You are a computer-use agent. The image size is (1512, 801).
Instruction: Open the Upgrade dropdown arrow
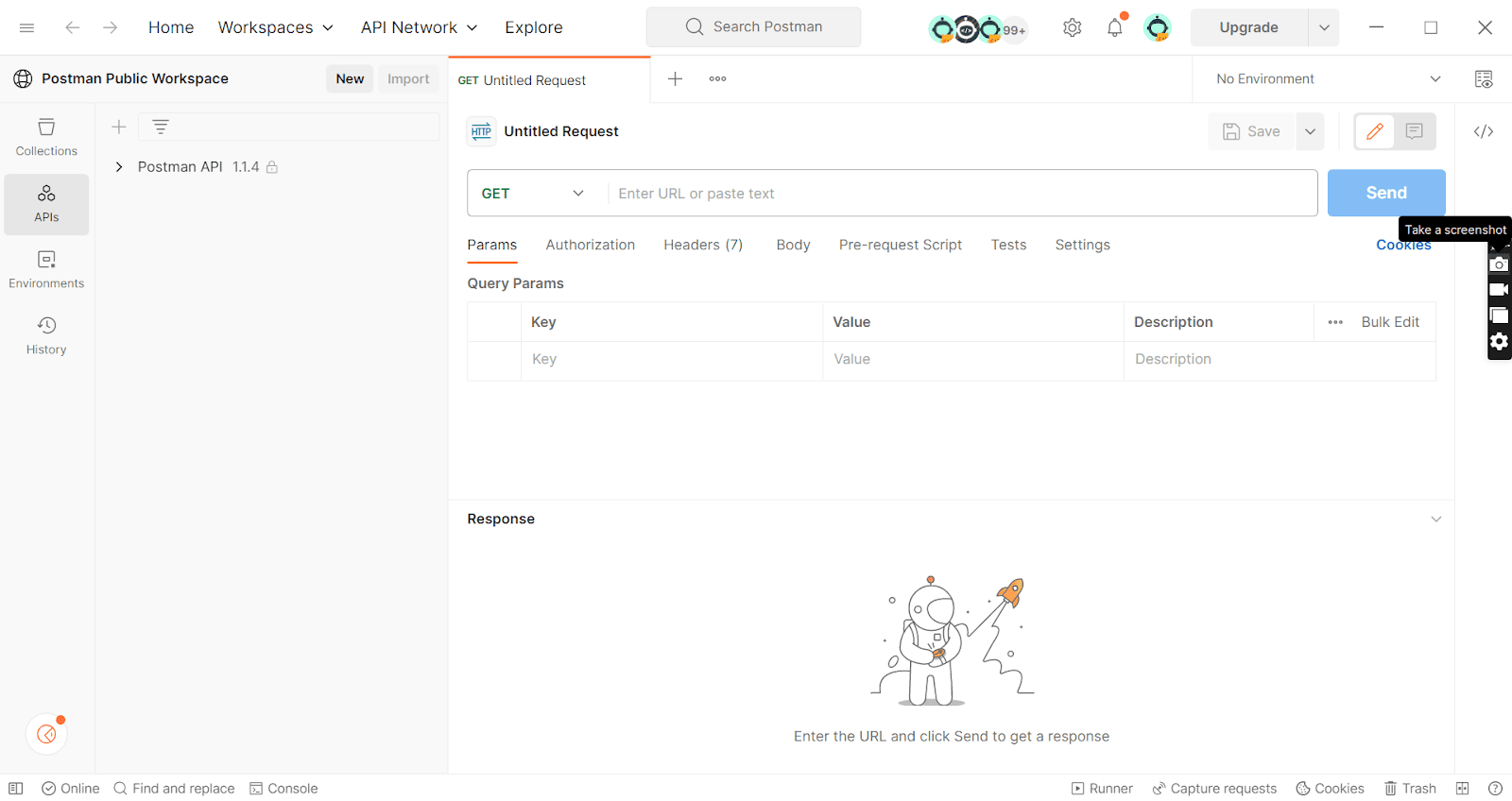pyautogui.click(x=1324, y=27)
